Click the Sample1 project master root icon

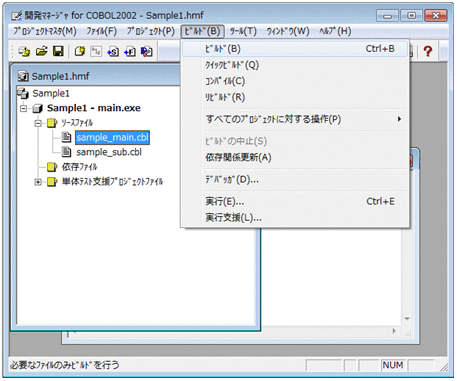(x=23, y=93)
